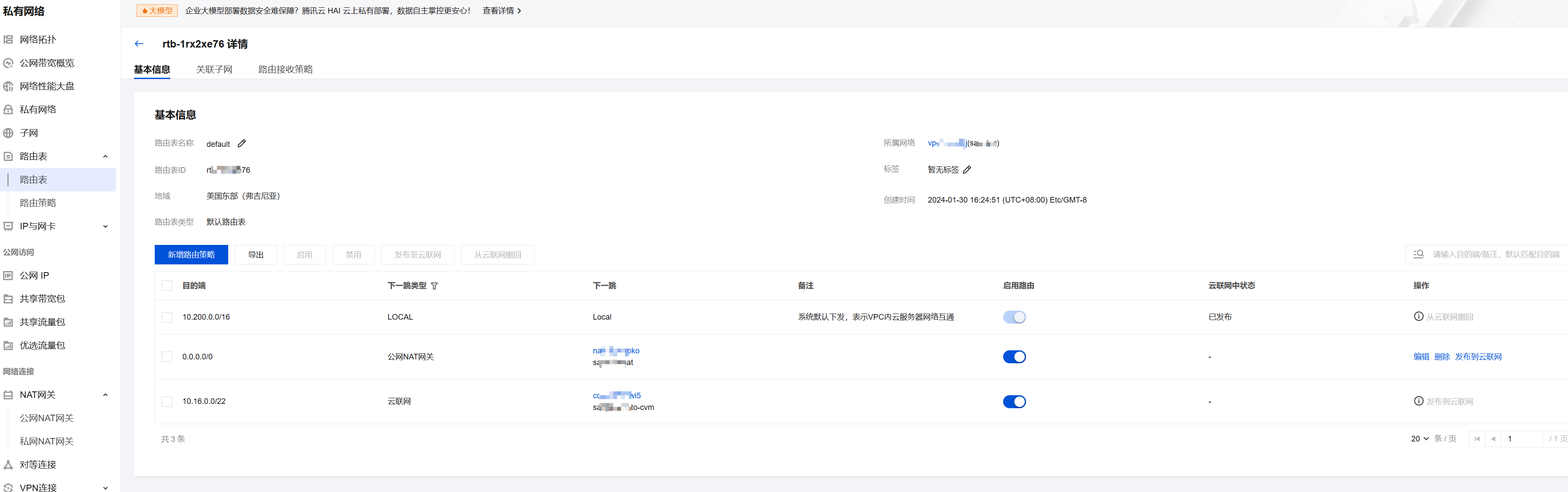The image size is (1568, 492).
Task: Open 网络性能大盘 in sidebar
Action: [x=47, y=86]
